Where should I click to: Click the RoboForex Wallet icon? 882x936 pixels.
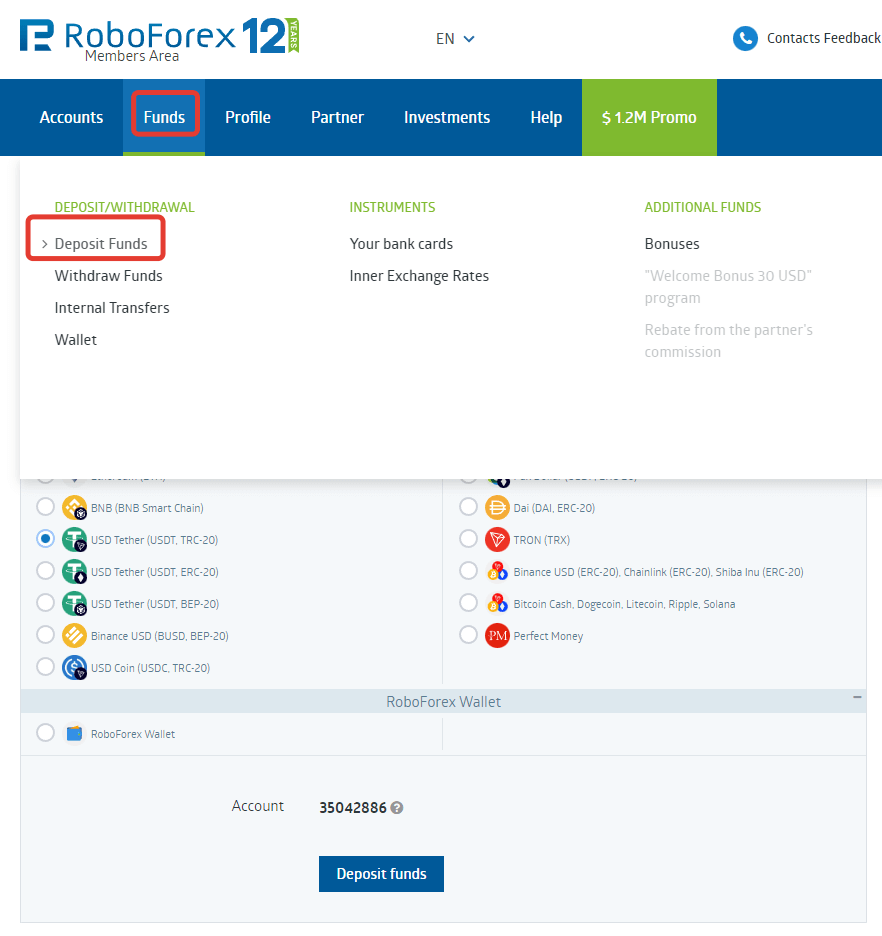click(75, 734)
